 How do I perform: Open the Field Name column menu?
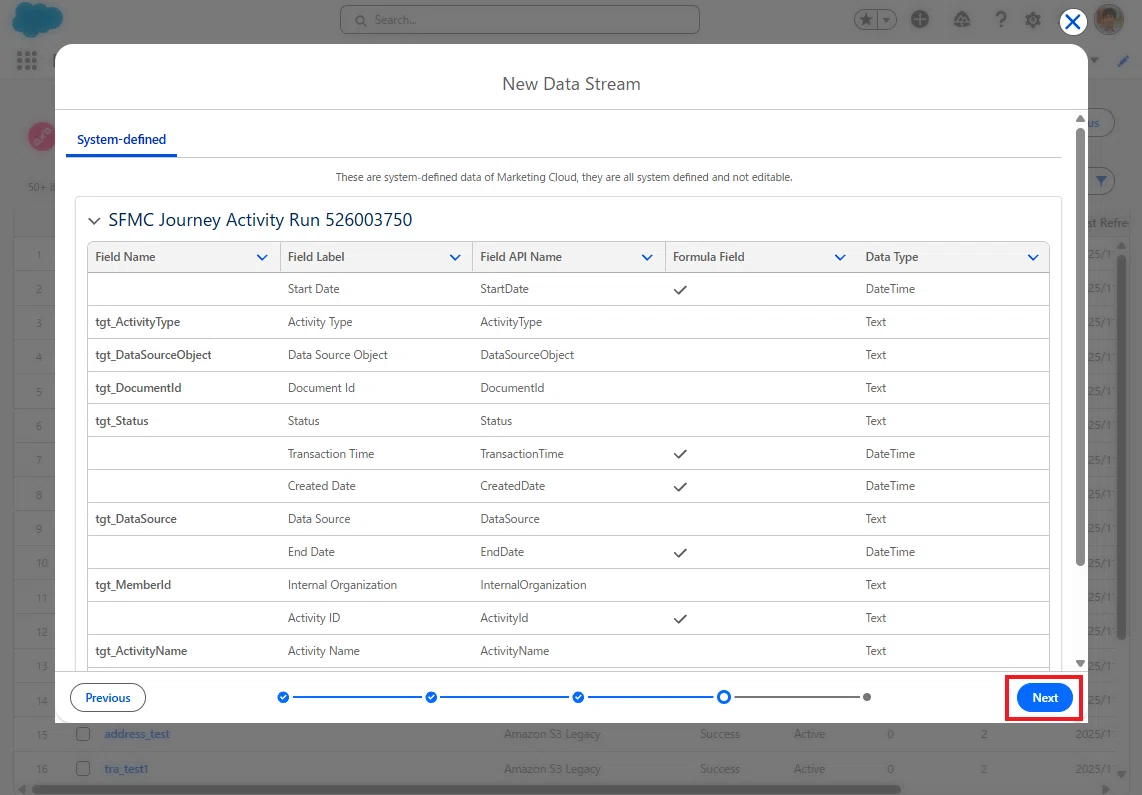click(x=262, y=257)
